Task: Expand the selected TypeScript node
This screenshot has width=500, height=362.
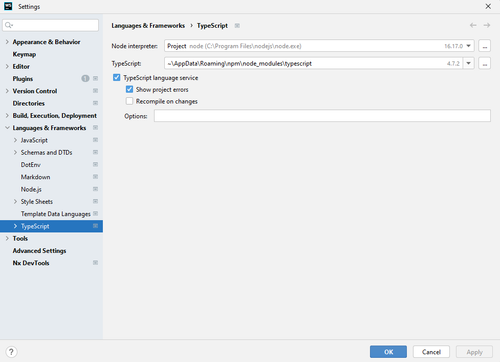Action: pyautogui.click(x=15, y=226)
